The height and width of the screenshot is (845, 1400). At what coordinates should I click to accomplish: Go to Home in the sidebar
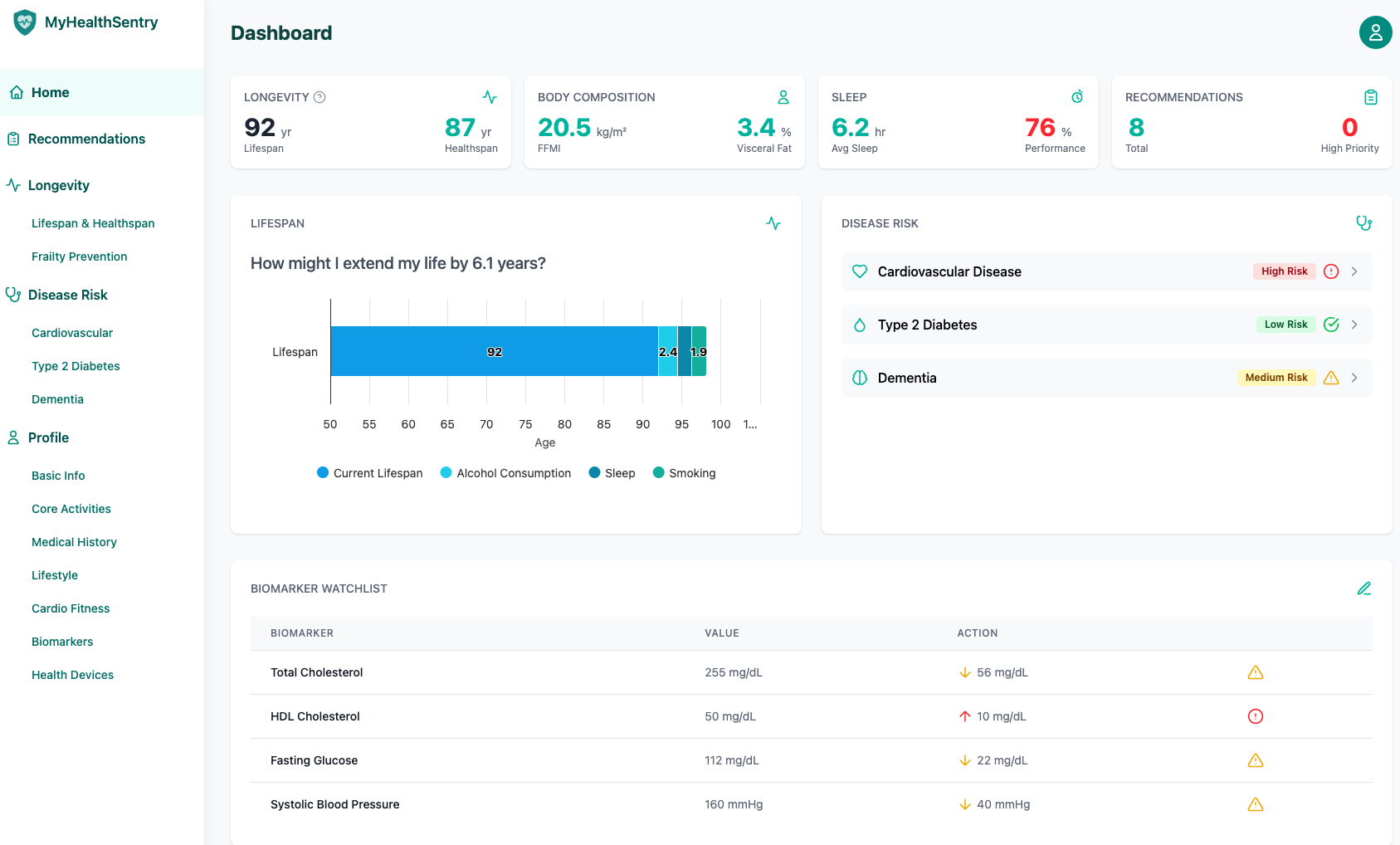pos(50,92)
